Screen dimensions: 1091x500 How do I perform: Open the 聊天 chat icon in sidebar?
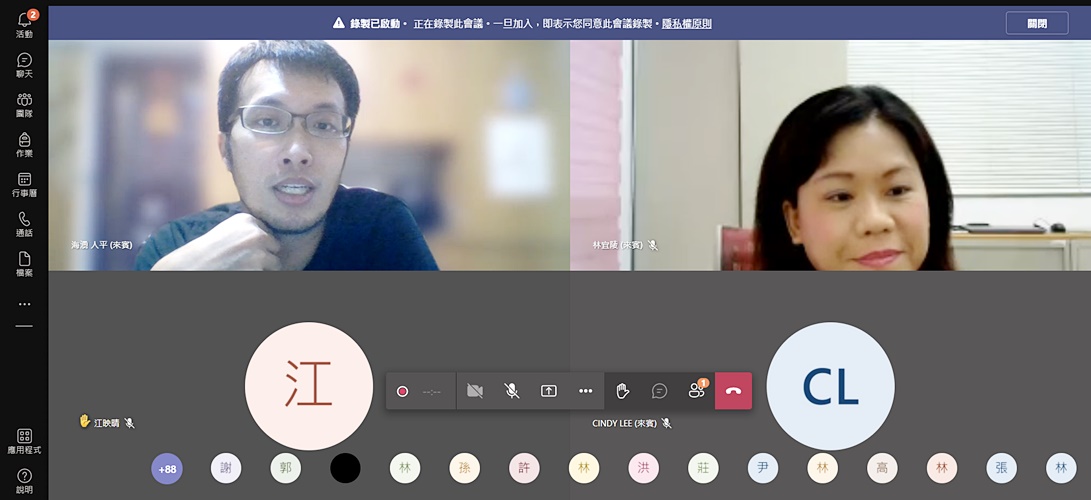tap(24, 65)
